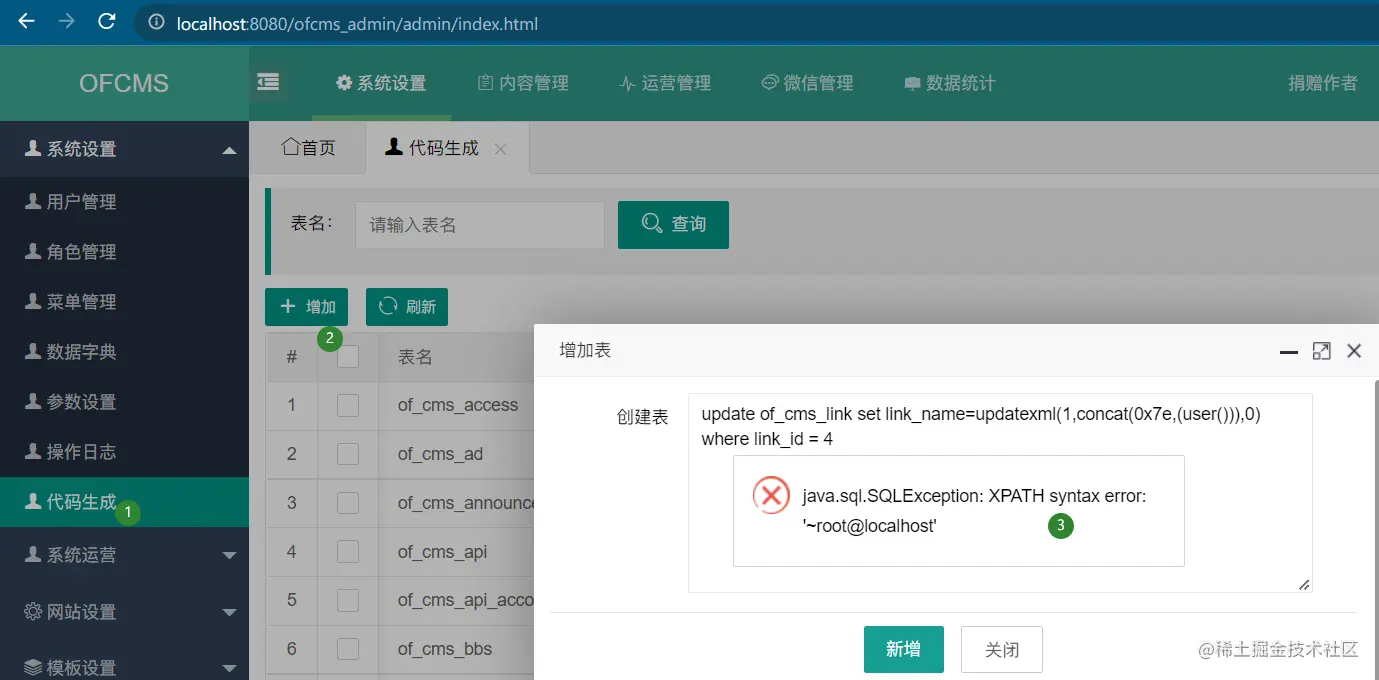1379x680 pixels.
Task: Check the box for of_cms_api row
Action: [x=348, y=552]
